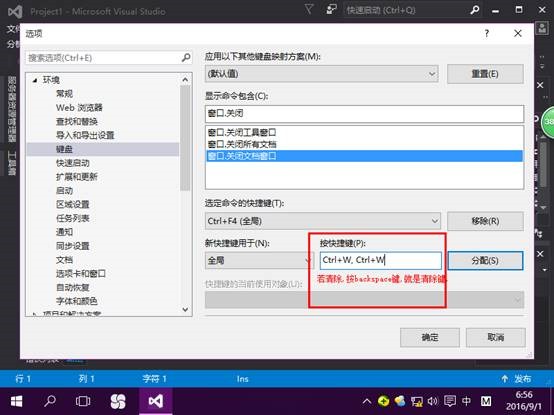Open the volume speaker tray icon

432,401
